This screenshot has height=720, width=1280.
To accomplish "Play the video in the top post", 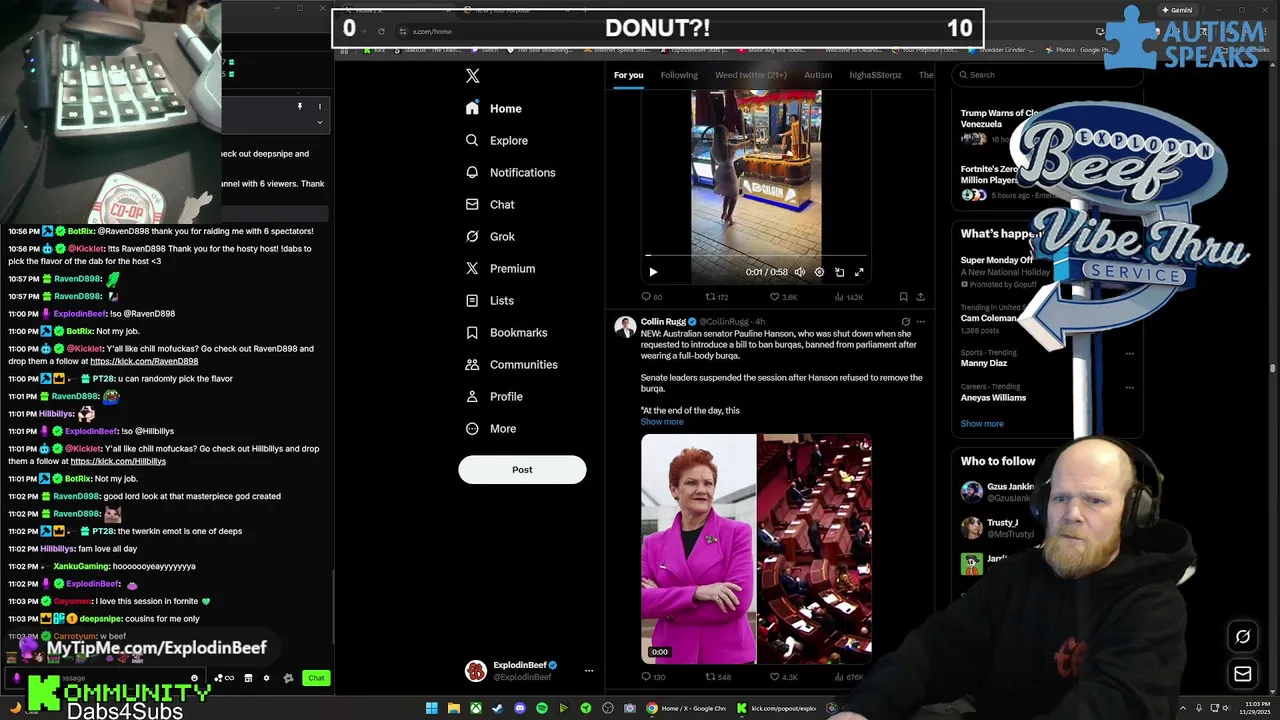I will [653, 272].
